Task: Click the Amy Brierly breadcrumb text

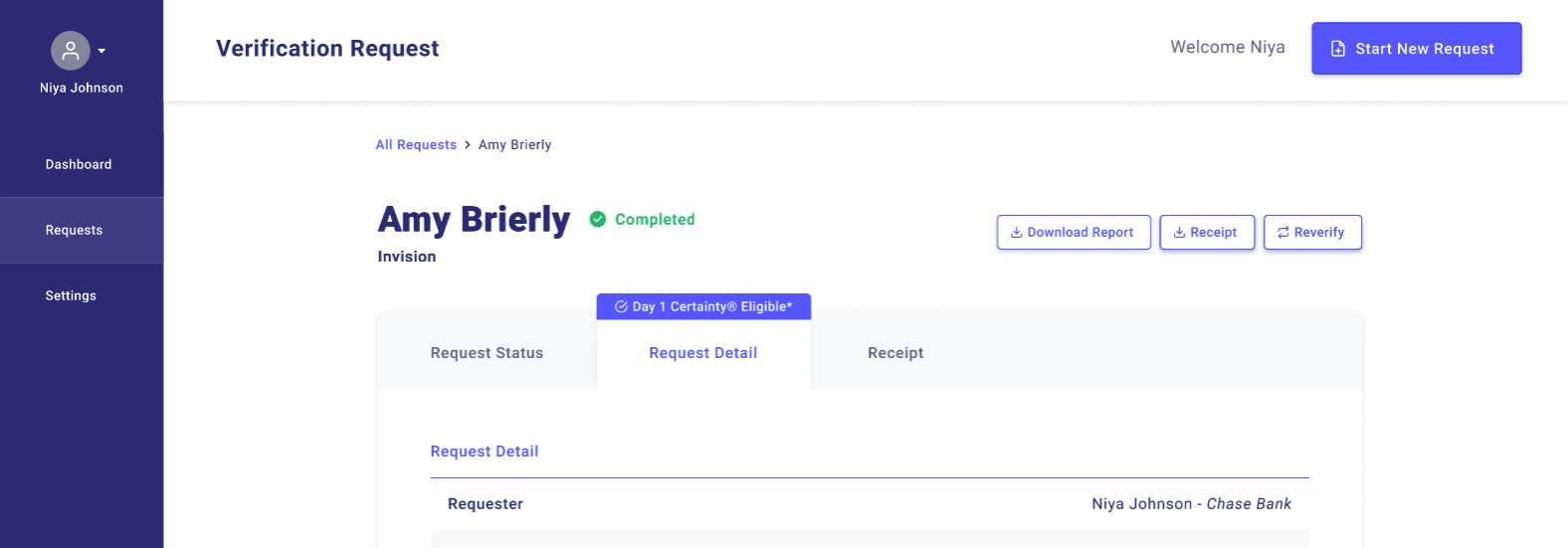Action: 514,145
